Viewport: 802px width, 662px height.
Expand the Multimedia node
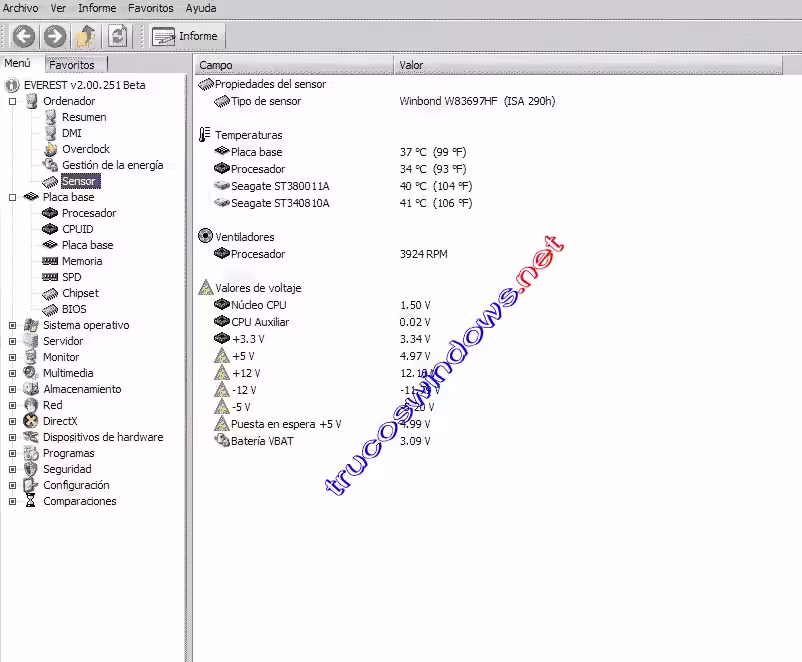12,373
